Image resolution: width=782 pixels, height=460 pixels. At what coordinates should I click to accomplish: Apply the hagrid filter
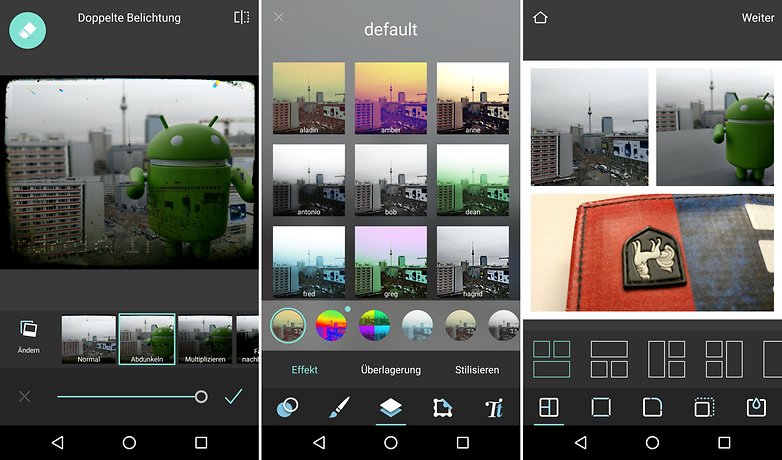(x=473, y=262)
